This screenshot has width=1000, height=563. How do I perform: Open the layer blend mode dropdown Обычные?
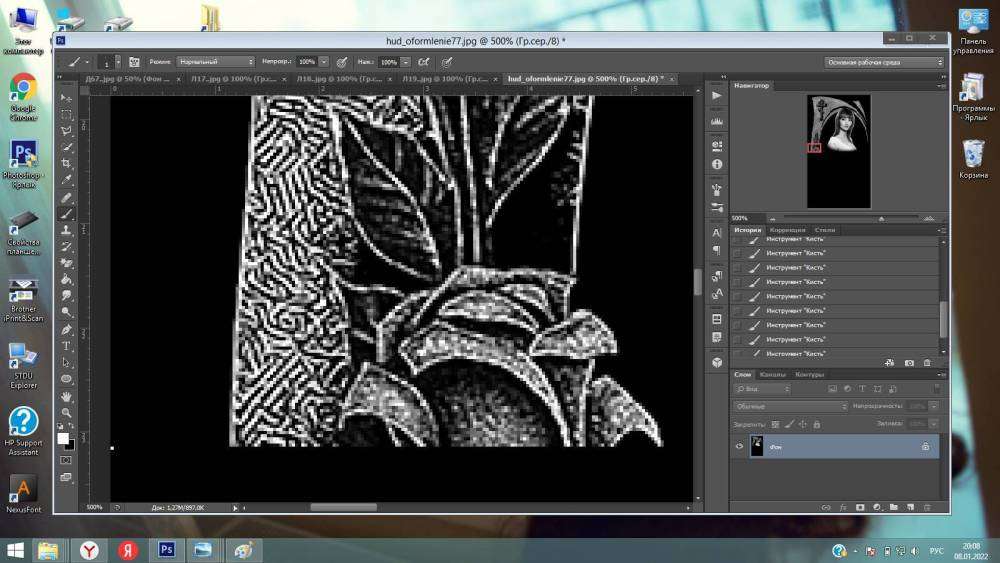(790, 406)
